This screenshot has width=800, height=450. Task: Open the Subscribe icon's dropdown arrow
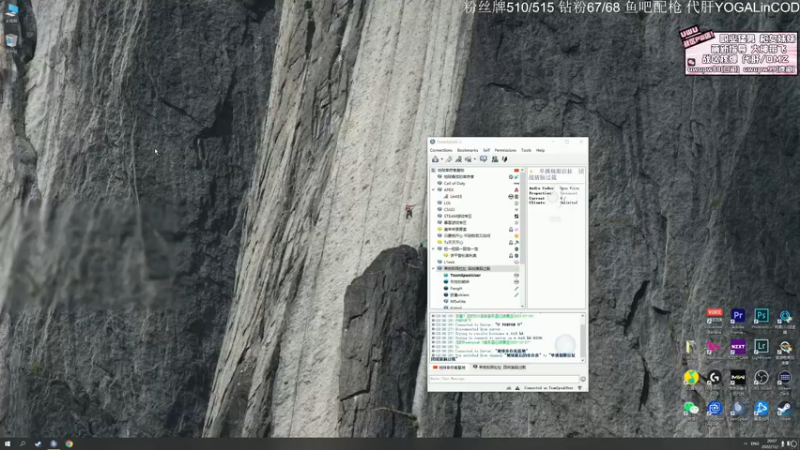click(x=474, y=160)
